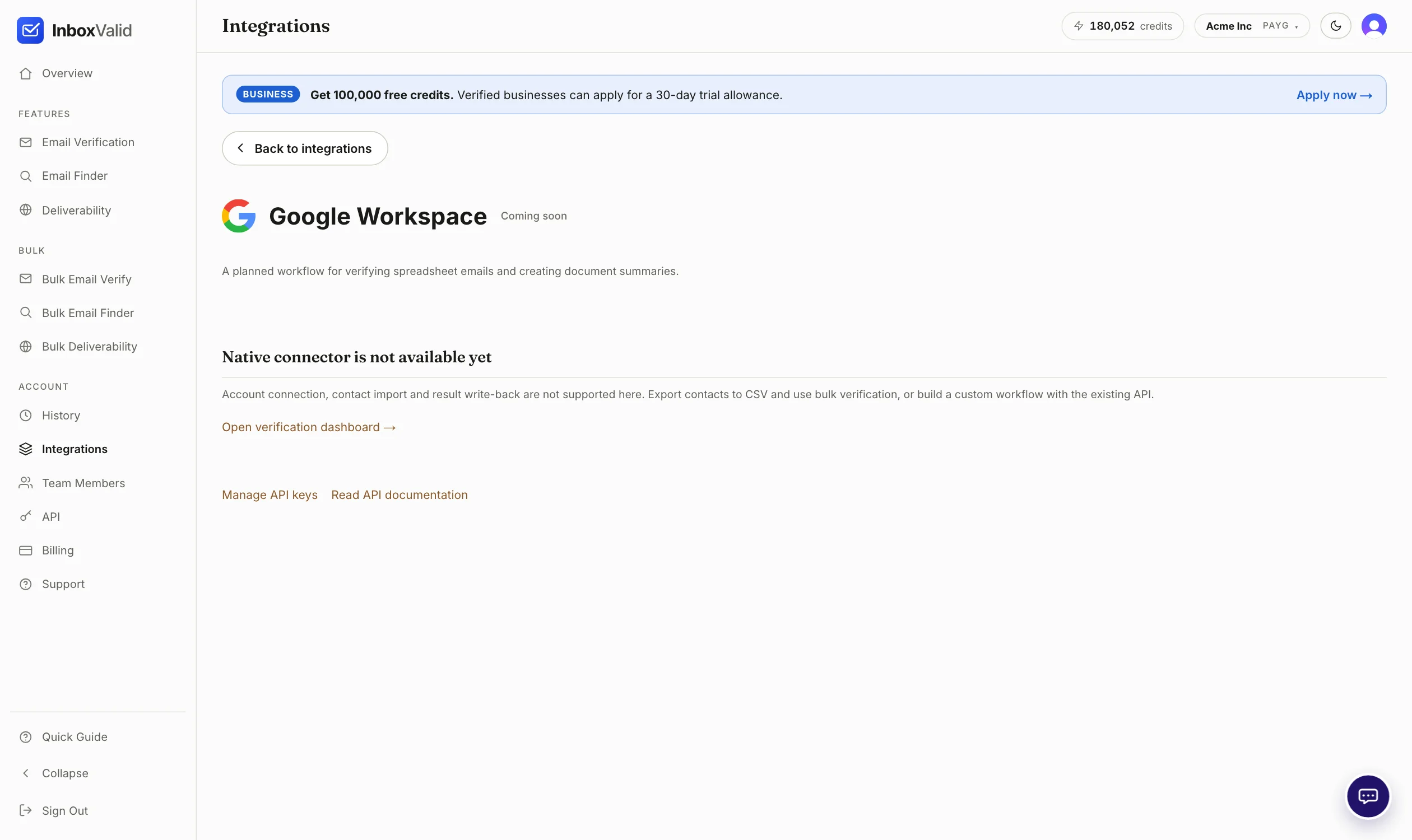1412x840 pixels.
Task: Click the InboxValid logo icon
Action: point(30,30)
